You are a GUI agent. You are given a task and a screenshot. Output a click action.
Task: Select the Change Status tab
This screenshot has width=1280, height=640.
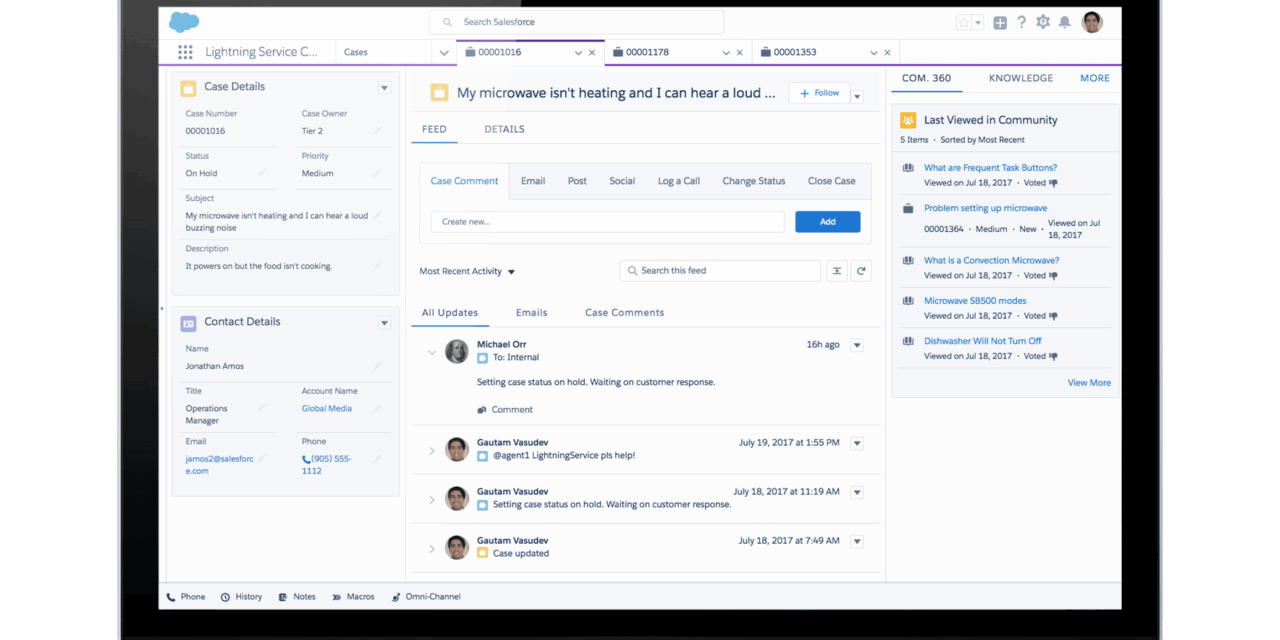[754, 181]
